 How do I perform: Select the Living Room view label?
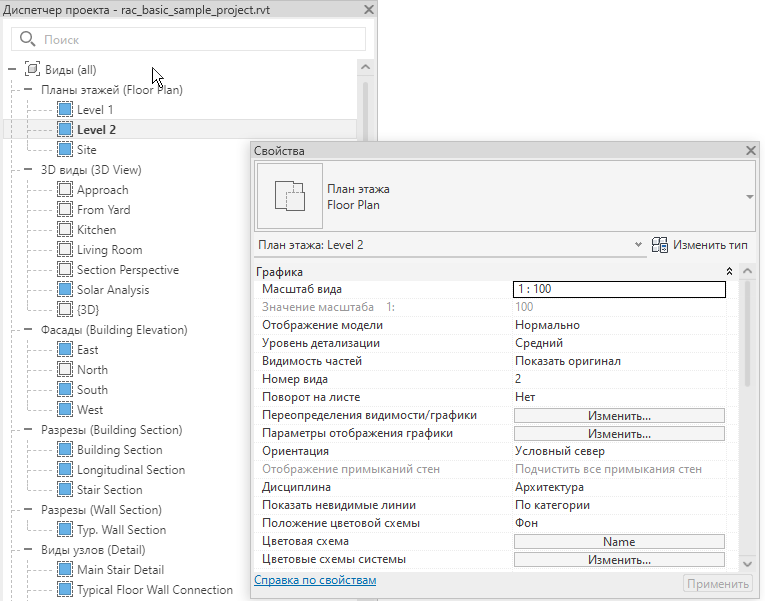pos(110,250)
